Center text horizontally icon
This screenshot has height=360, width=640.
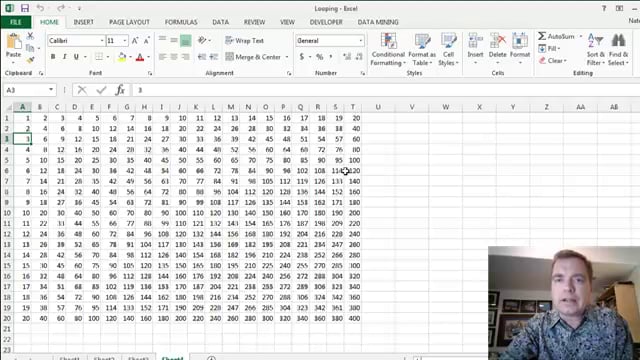point(174,57)
